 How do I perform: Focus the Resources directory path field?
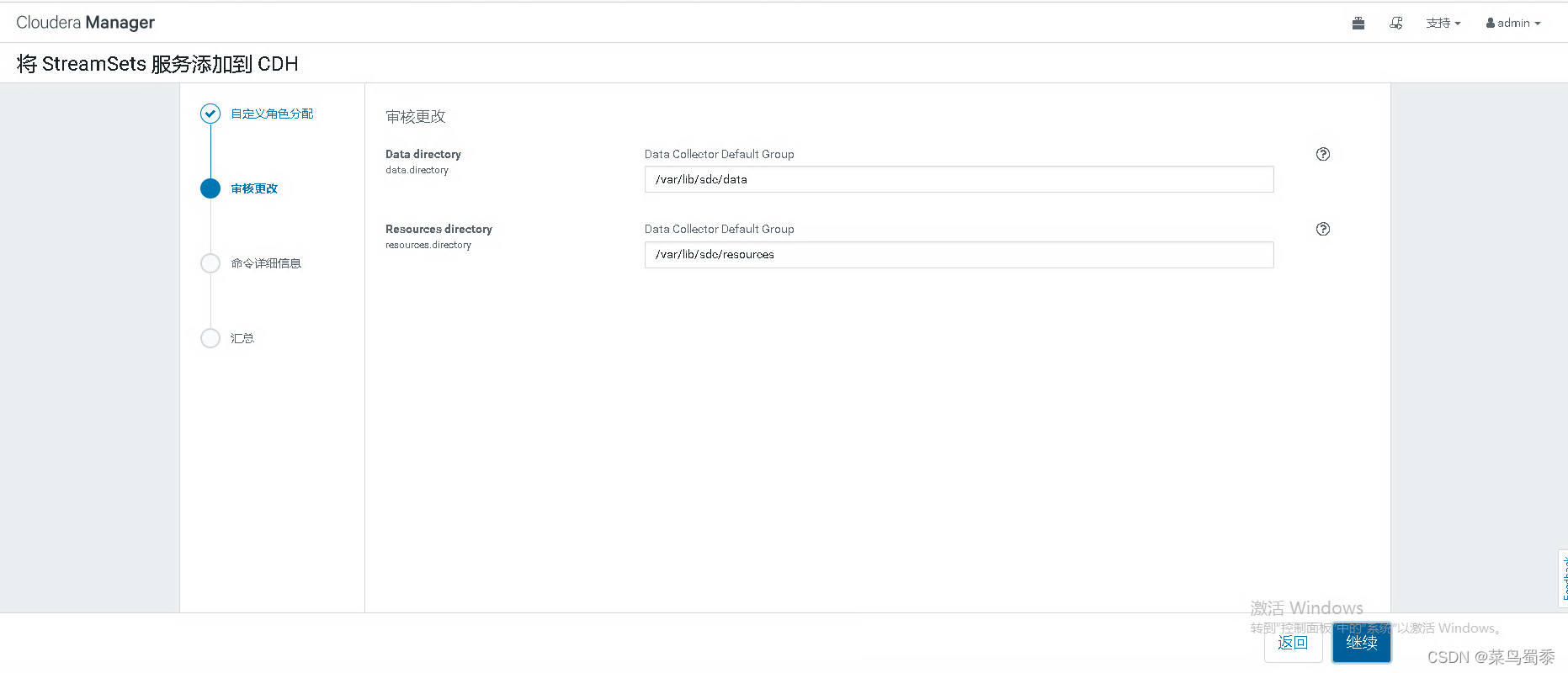[x=959, y=255]
